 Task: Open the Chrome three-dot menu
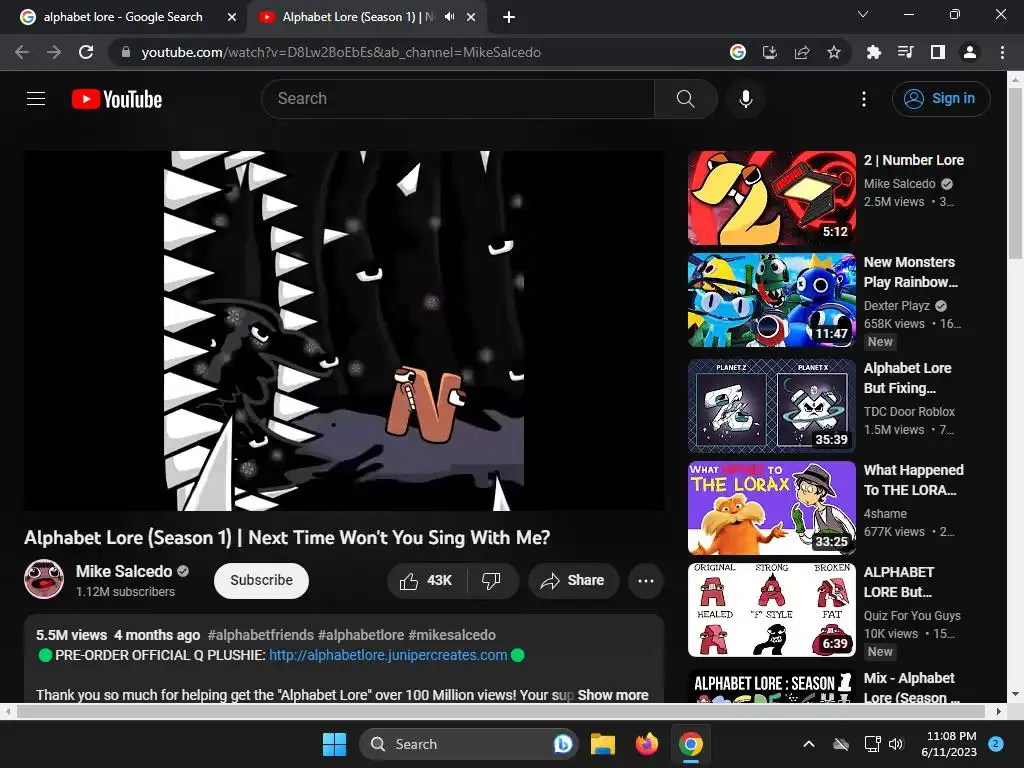1002,52
